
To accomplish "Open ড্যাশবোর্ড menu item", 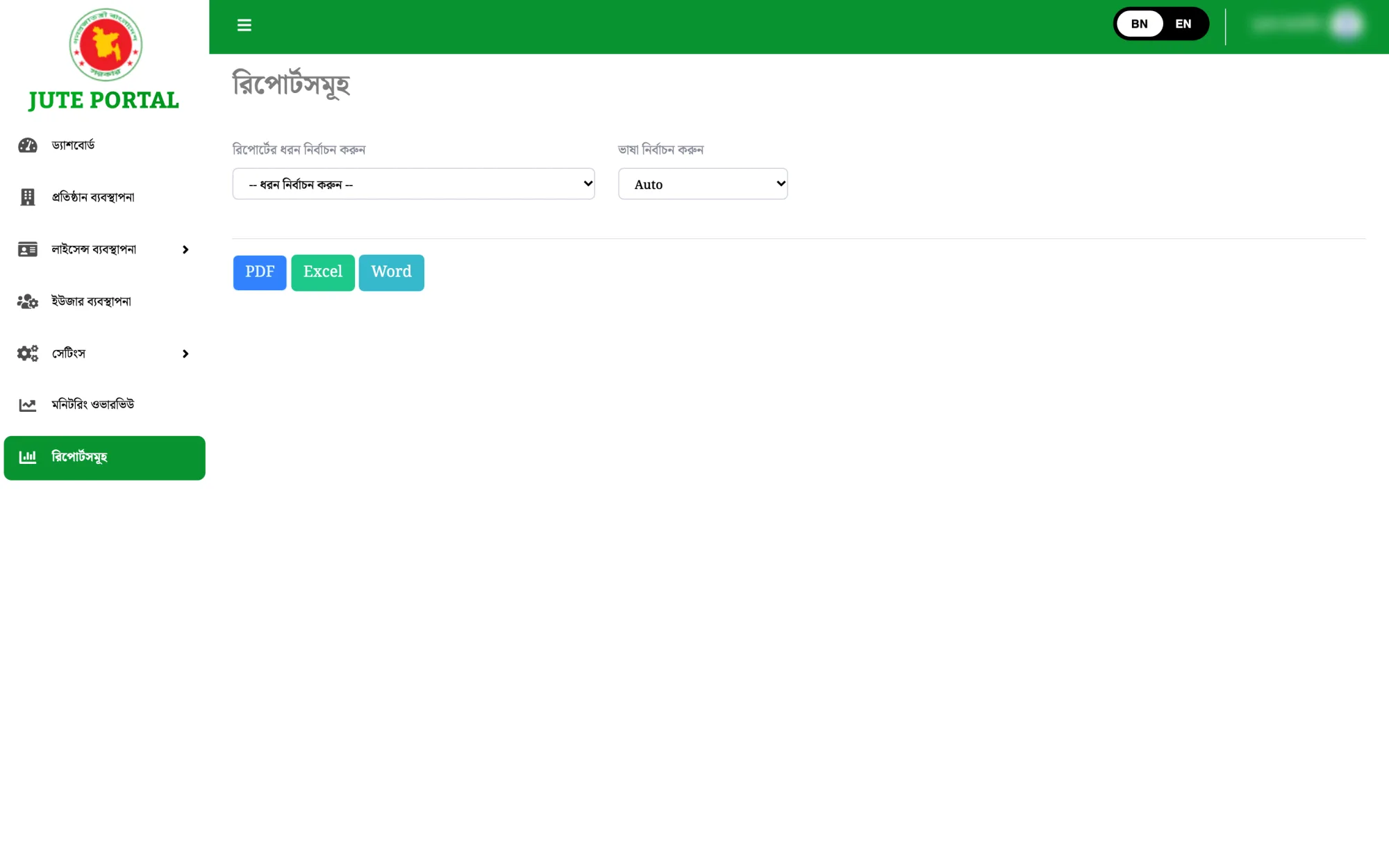I will [104, 145].
